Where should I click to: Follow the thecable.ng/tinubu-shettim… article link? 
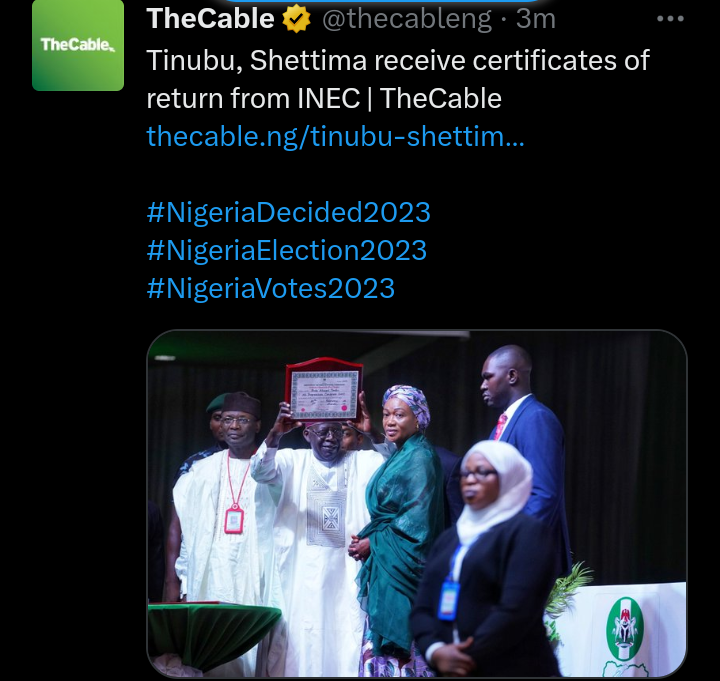point(335,136)
